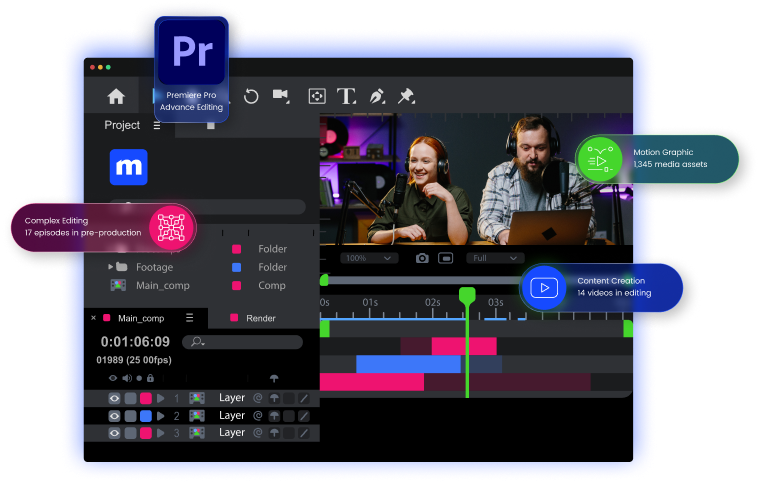
Task: Toggle the shy switch on Layer 2
Action: [274, 416]
